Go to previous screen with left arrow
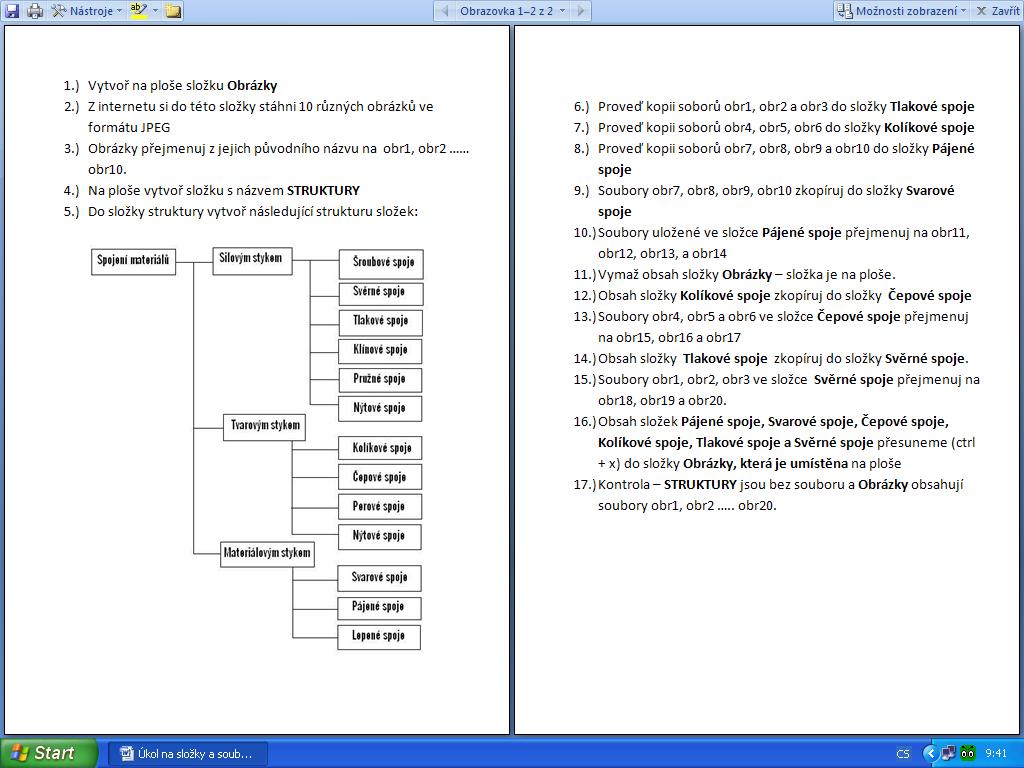Viewport: 1024px width, 768px height. pyautogui.click(x=445, y=10)
